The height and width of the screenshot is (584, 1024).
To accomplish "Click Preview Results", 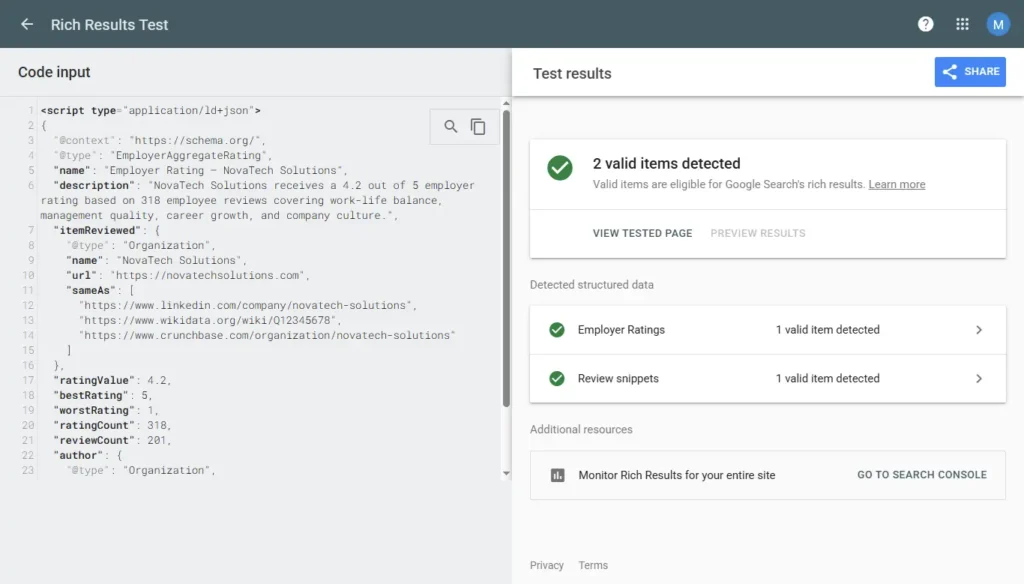I will (x=758, y=233).
